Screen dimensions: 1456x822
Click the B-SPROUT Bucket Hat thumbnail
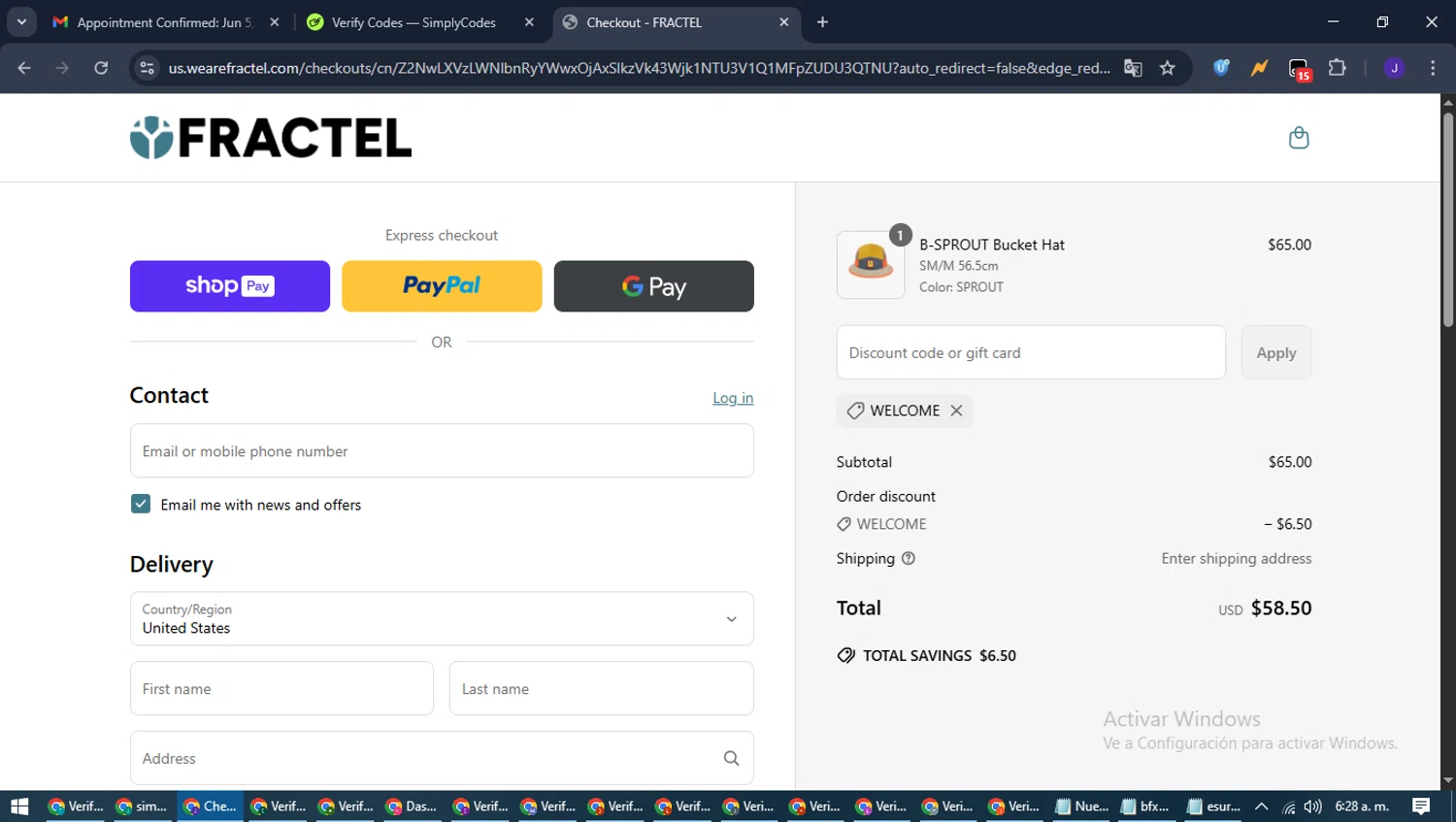coord(871,264)
